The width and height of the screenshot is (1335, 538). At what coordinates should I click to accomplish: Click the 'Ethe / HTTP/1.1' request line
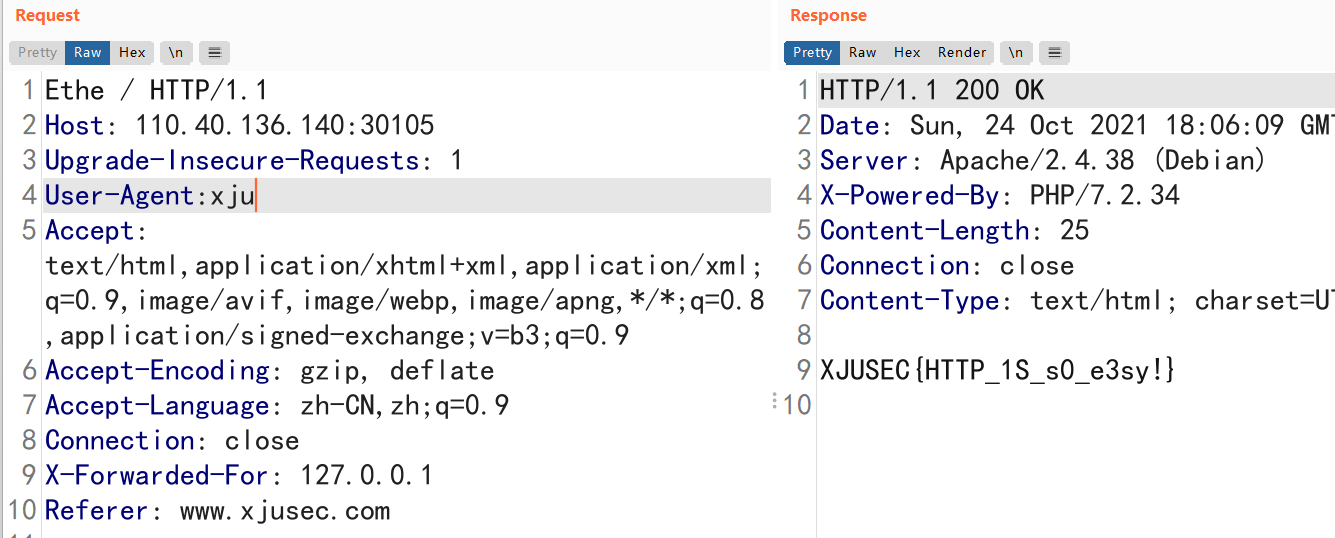click(156, 91)
